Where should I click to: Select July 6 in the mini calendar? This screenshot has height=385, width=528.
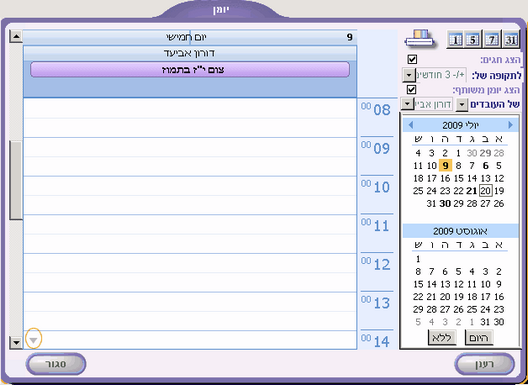tap(485, 166)
